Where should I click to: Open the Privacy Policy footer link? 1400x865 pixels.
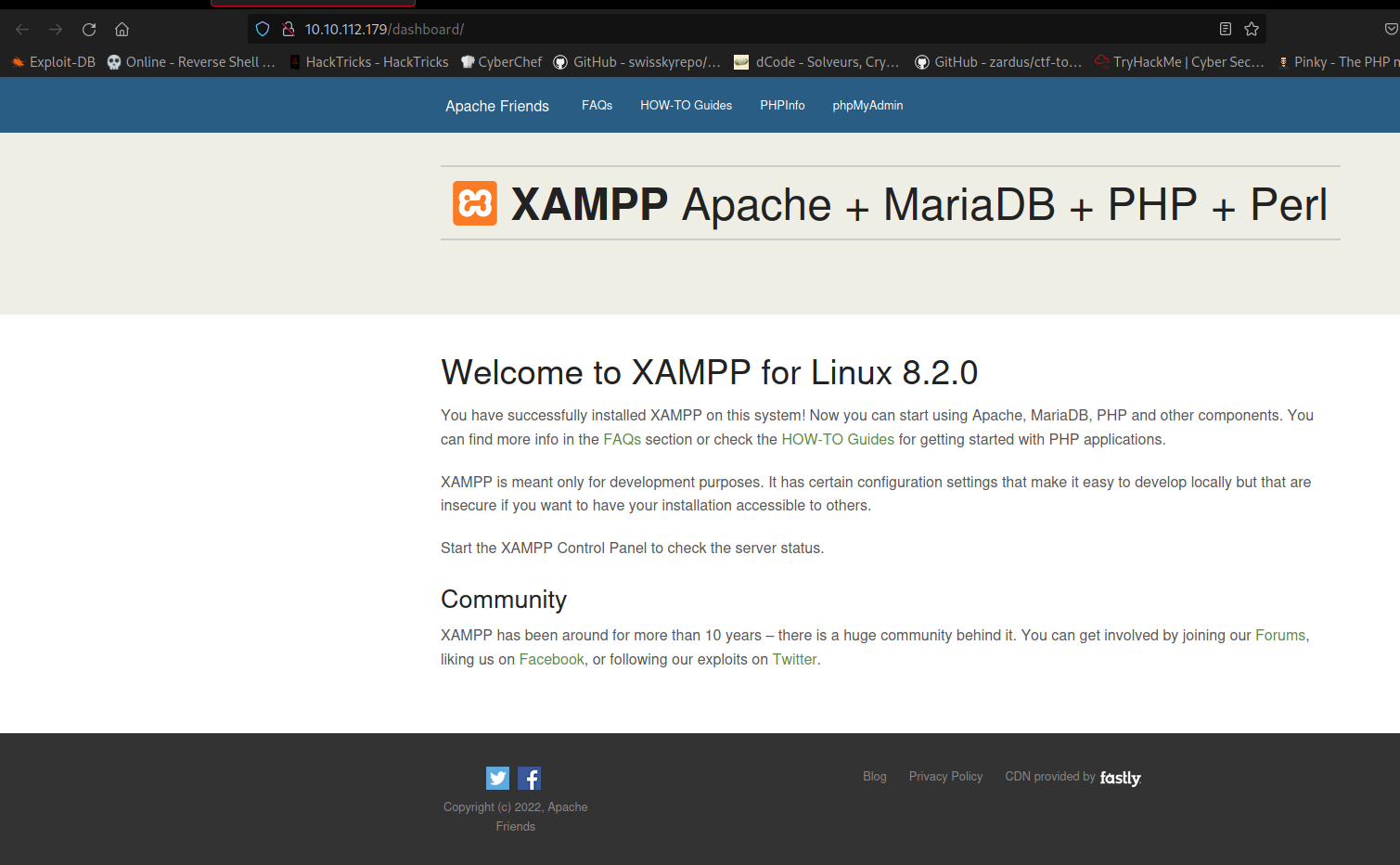coord(945,777)
